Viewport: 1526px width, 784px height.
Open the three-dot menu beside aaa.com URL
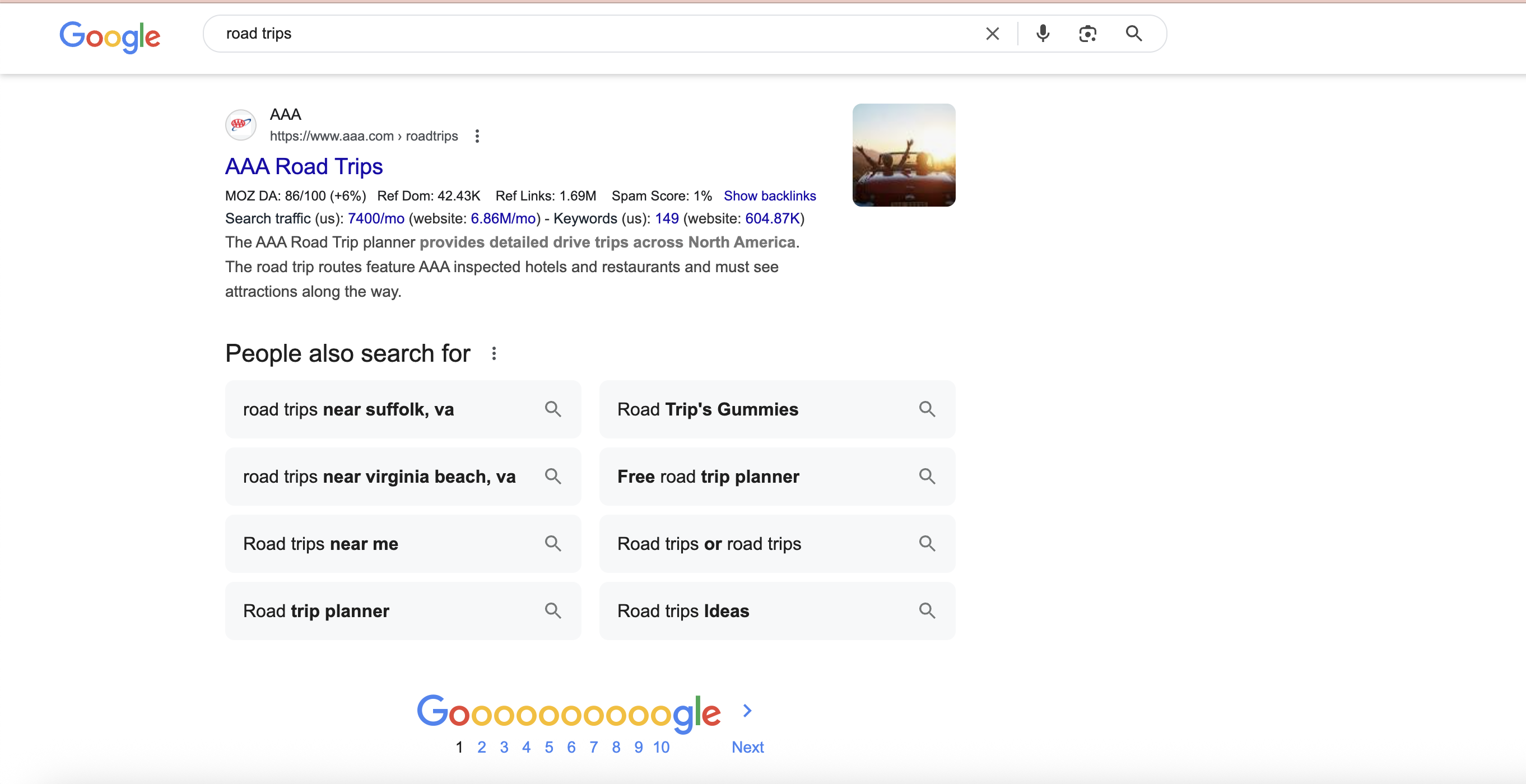477,136
